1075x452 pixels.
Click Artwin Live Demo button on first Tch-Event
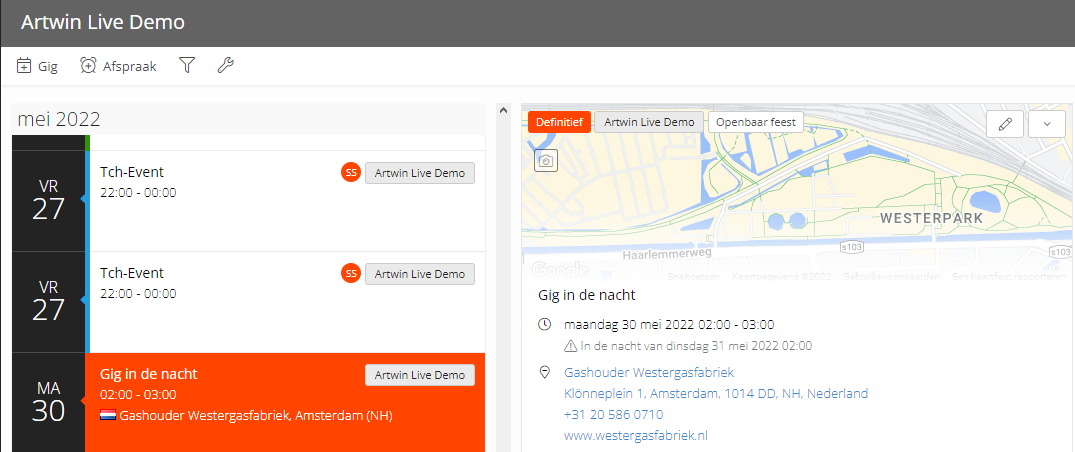420,173
